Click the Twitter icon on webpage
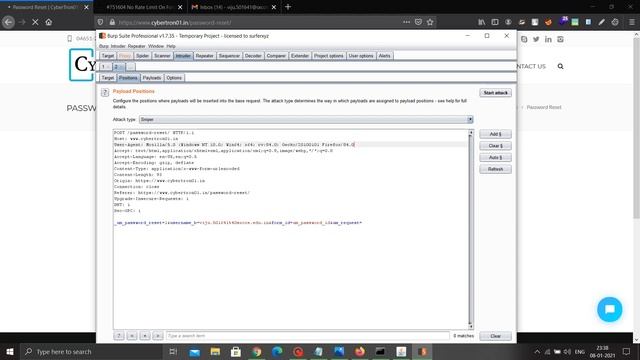 point(536,39)
